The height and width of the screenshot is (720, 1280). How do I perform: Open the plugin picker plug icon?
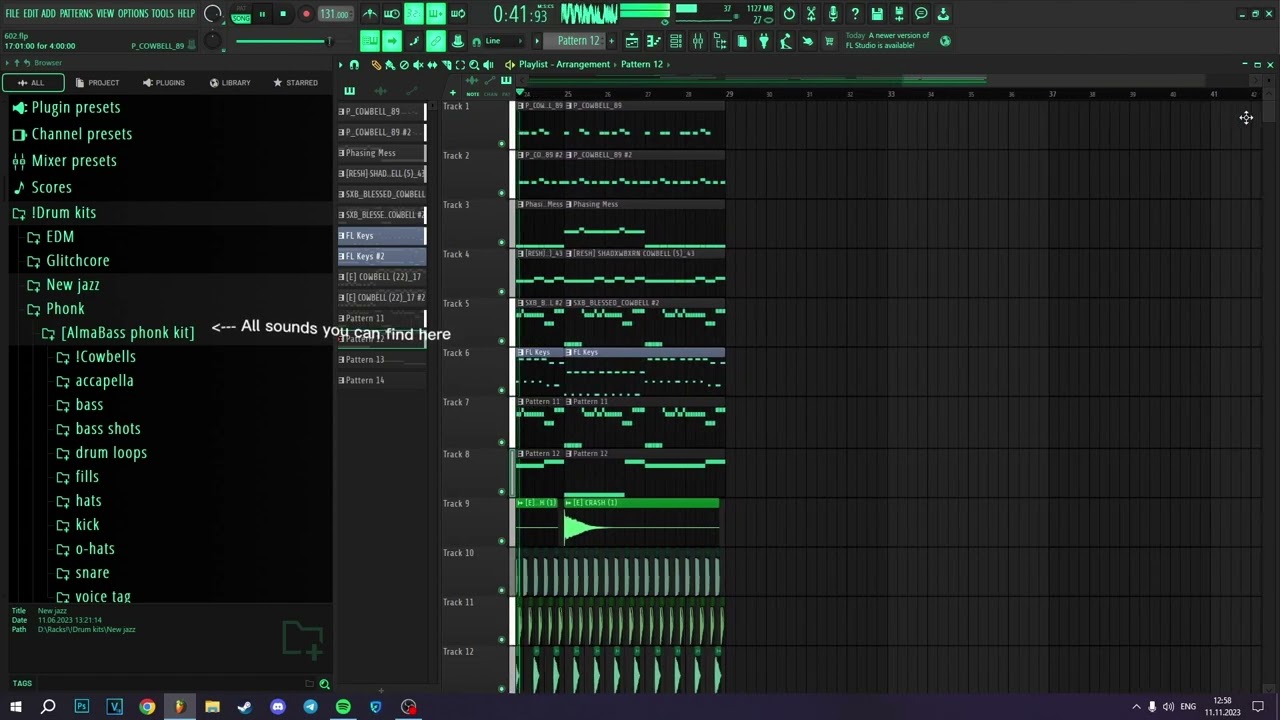pyautogui.click(x=764, y=41)
